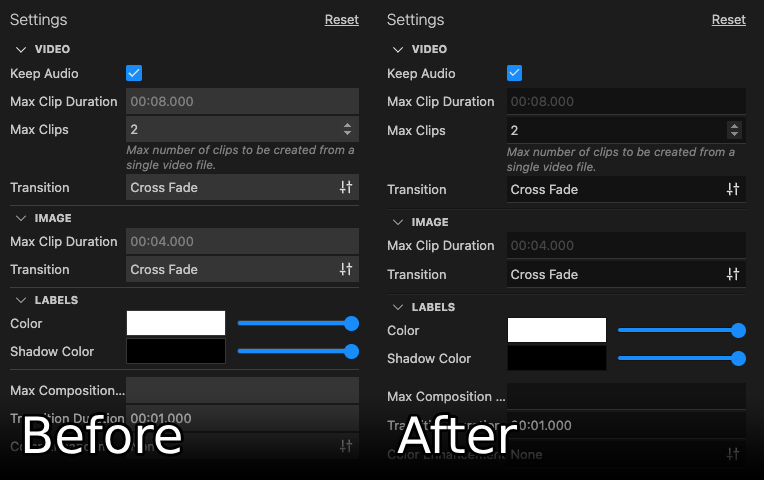Open video Transition Cross Fade dropdown, After panel
This screenshot has width=764, height=480.
point(626,189)
